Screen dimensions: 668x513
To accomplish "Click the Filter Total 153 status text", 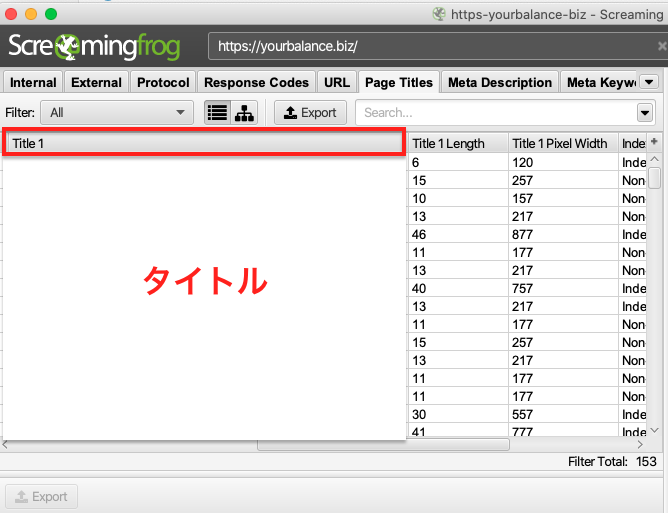I will tap(612, 461).
